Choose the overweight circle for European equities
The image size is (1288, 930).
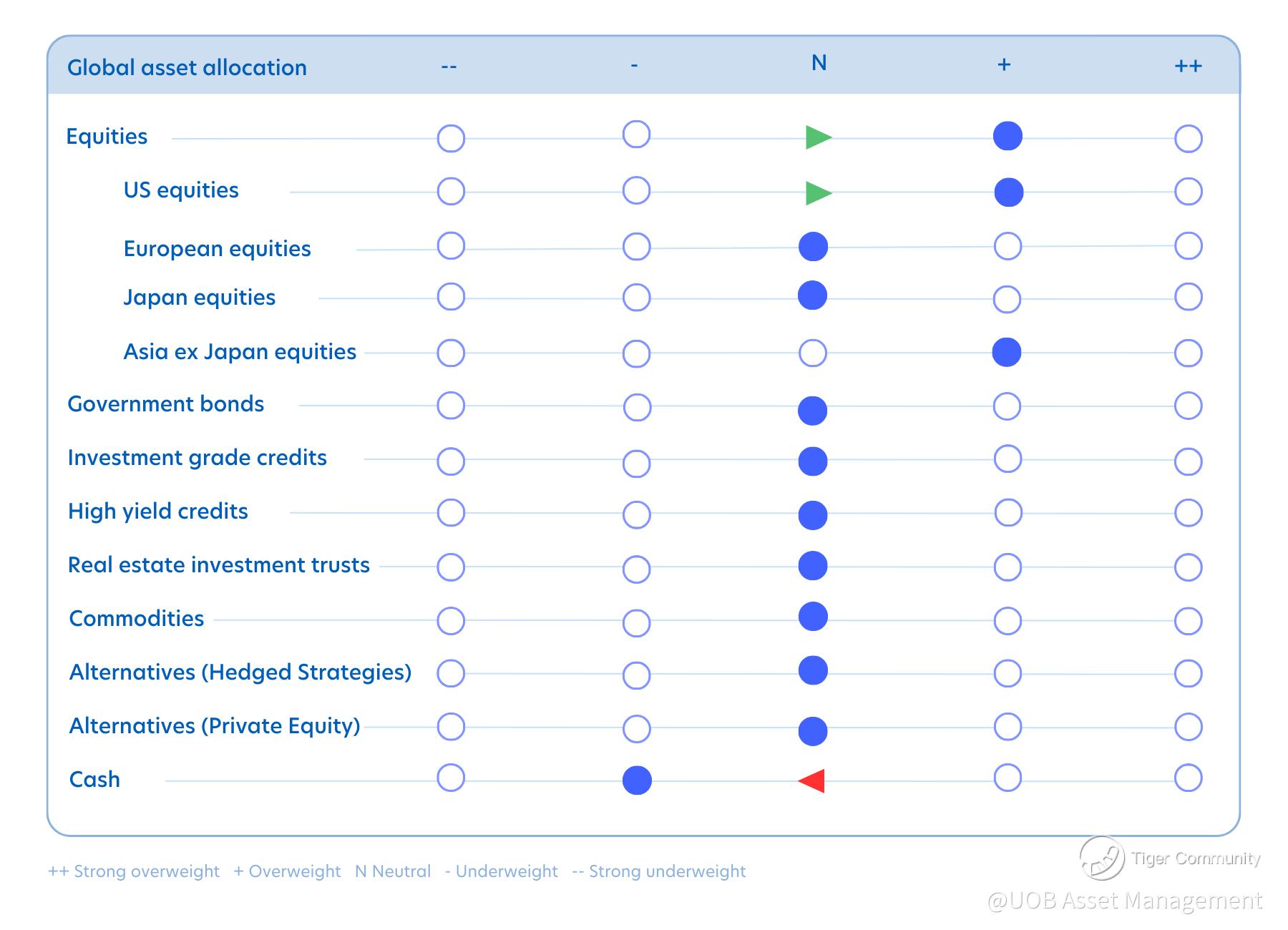click(1008, 246)
